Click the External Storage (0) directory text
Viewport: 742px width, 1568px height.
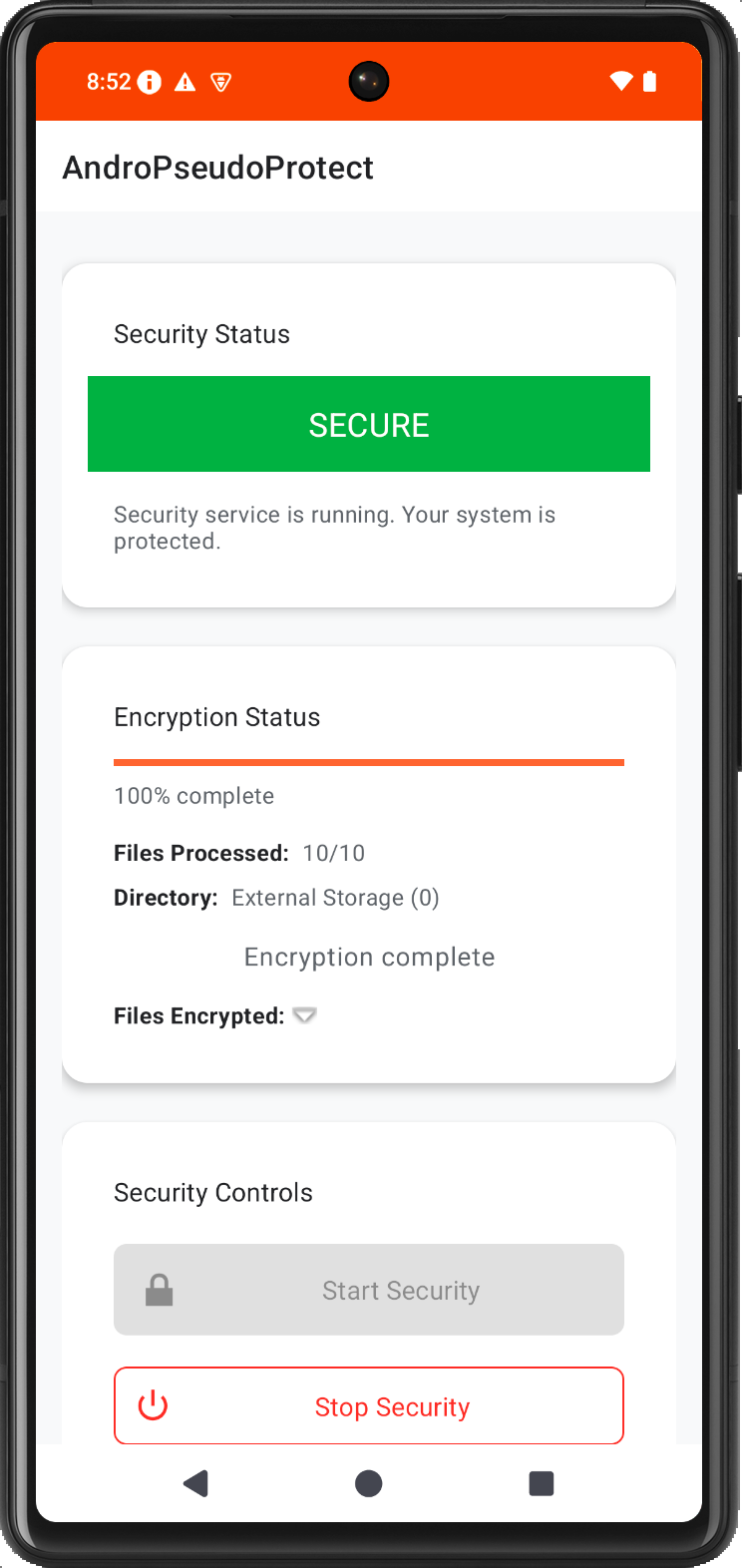pos(335,898)
